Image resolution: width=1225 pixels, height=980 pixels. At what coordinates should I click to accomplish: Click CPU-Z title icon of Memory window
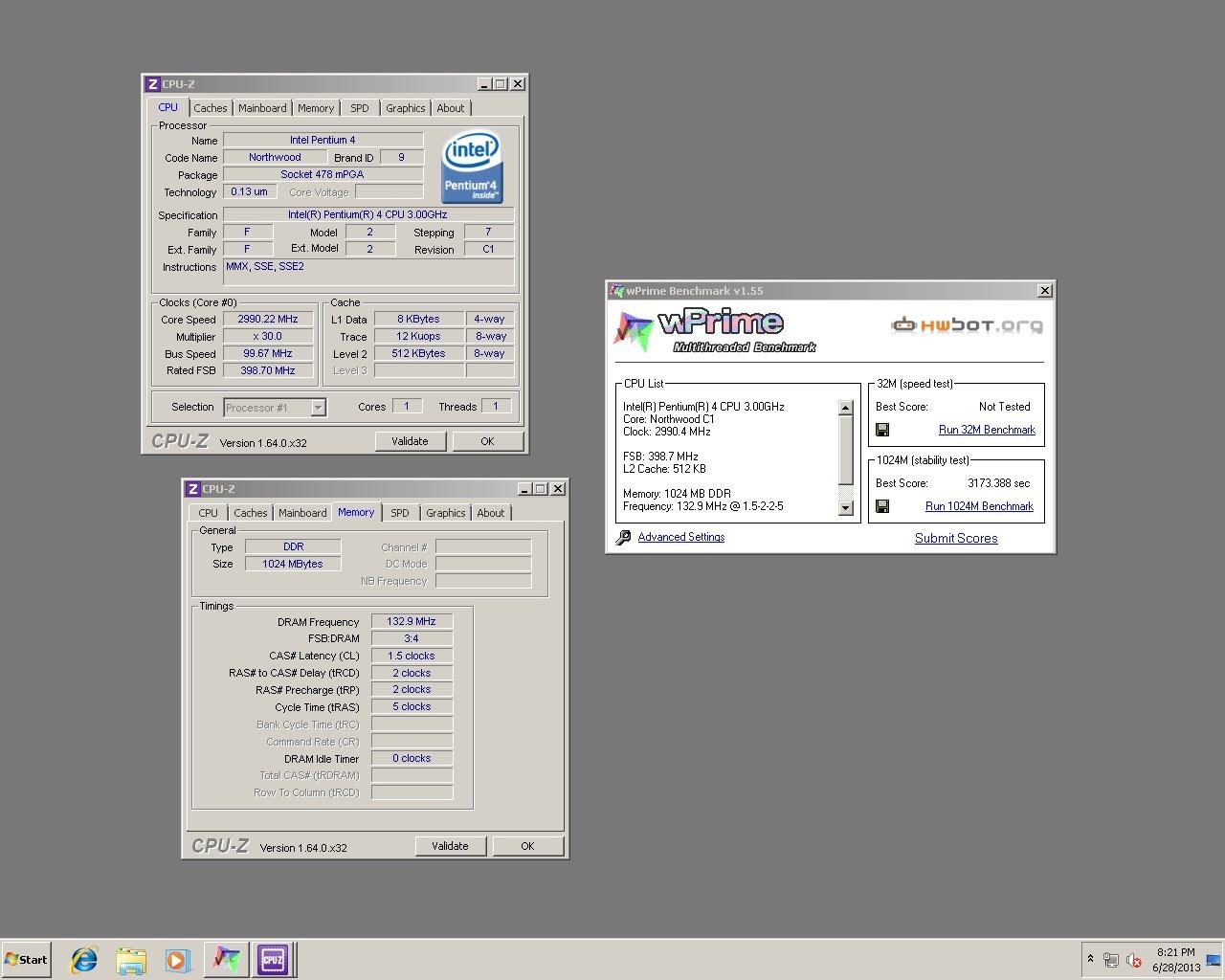192,489
